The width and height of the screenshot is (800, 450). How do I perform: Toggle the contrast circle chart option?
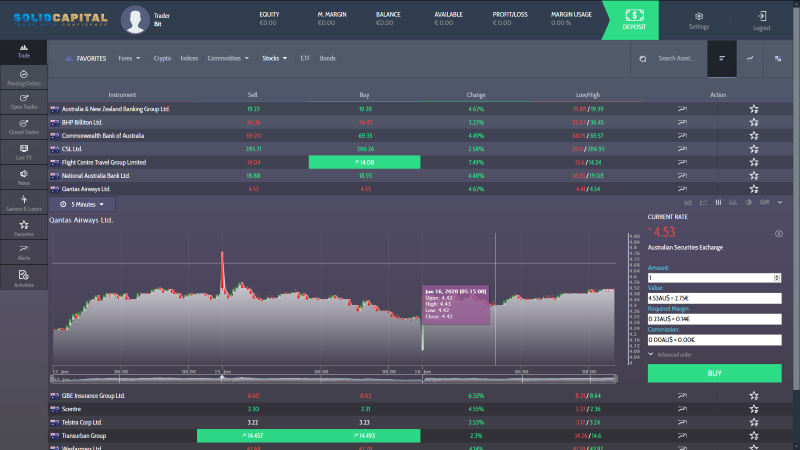click(x=748, y=203)
